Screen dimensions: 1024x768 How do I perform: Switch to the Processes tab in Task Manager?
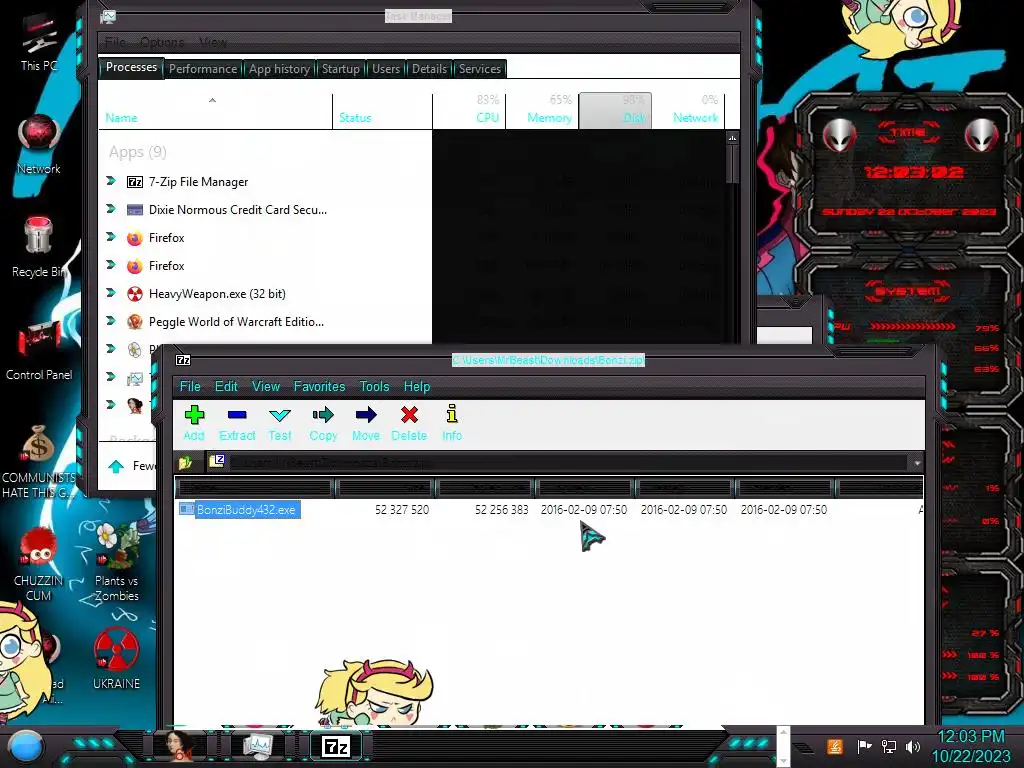(x=131, y=67)
